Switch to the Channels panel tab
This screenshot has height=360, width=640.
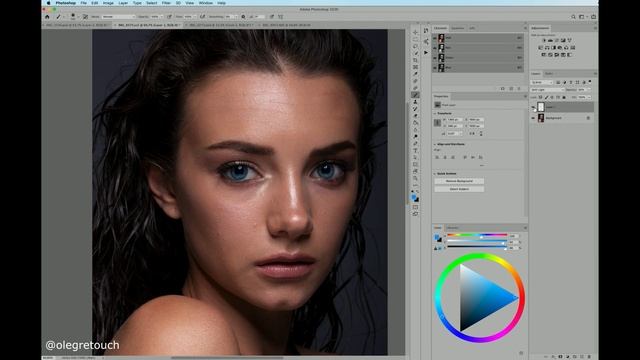click(x=440, y=28)
